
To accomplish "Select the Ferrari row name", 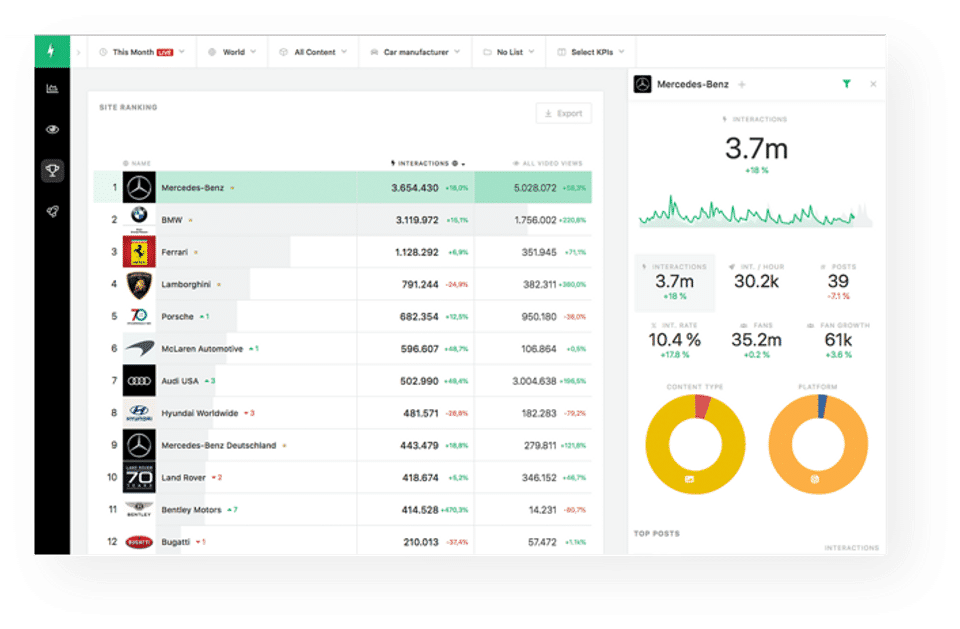I will point(174,252).
